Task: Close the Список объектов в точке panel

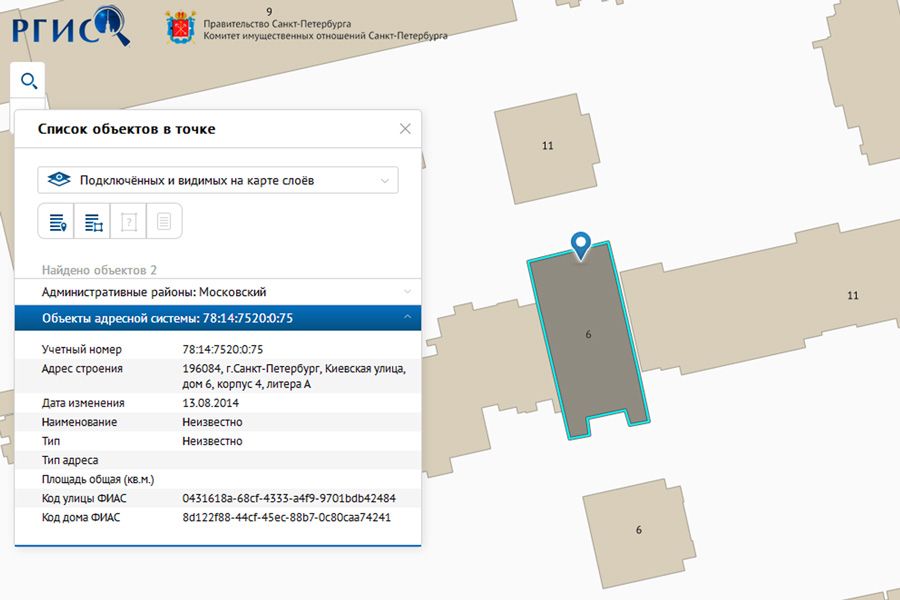Action: click(405, 129)
